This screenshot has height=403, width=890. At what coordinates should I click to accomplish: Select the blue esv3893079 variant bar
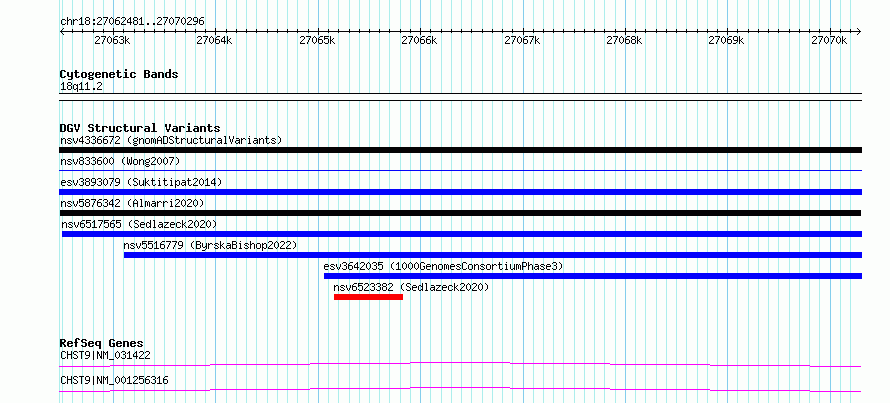pyautogui.click(x=460, y=192)
